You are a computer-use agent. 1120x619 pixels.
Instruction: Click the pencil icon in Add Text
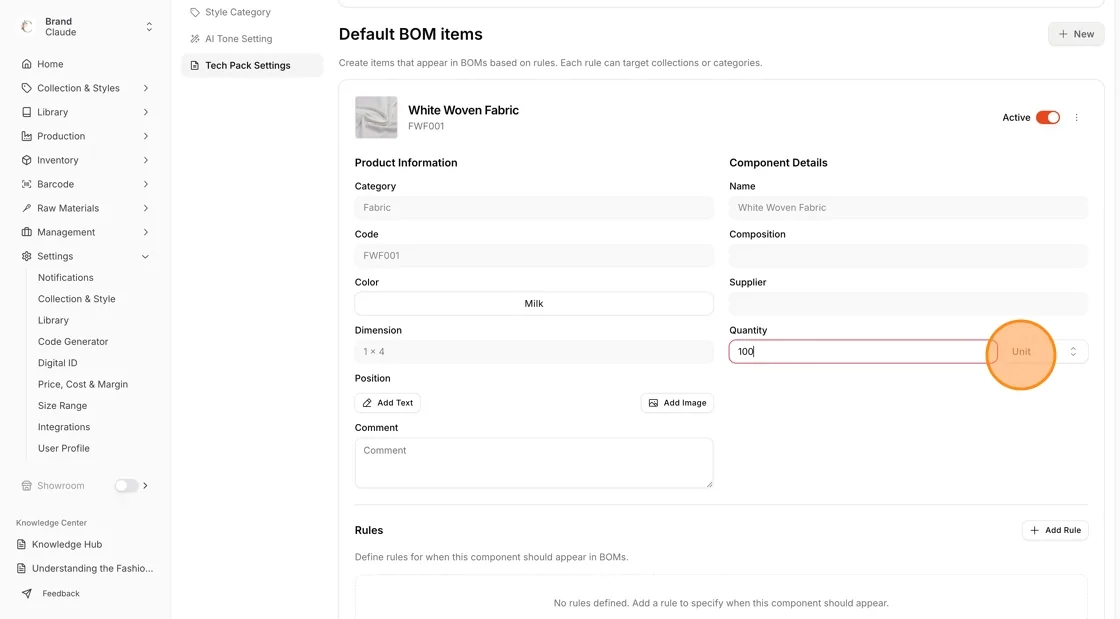(x=367, y=403)
